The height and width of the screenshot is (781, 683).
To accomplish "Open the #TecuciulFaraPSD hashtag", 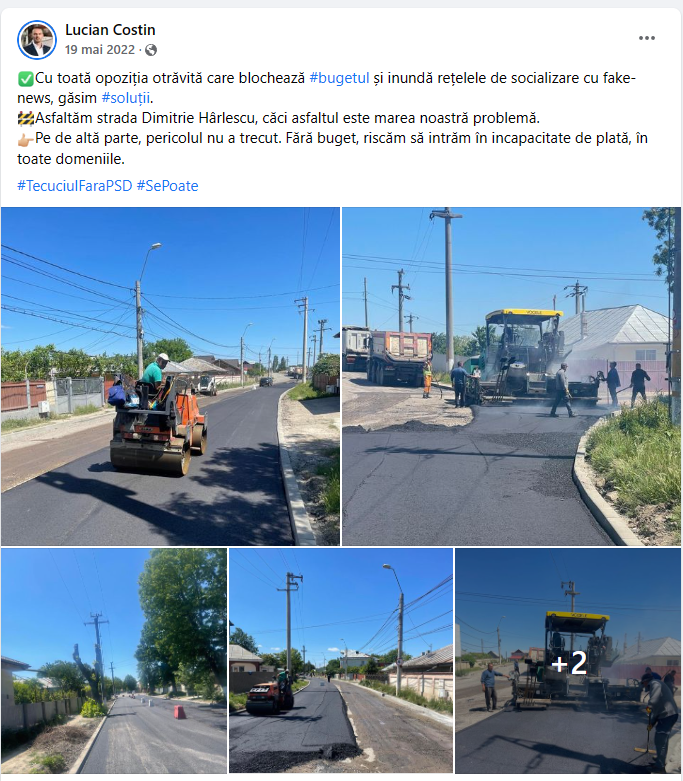I will click(75, 186).
